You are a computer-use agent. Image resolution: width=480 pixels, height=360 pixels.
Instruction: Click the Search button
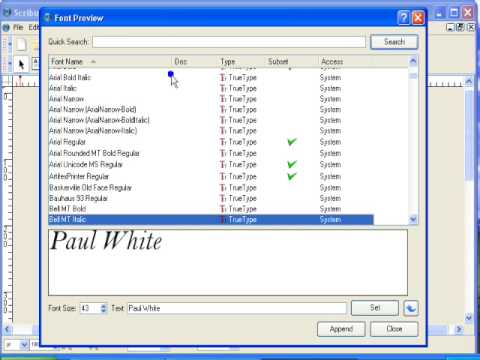click(x=394, y=42)
